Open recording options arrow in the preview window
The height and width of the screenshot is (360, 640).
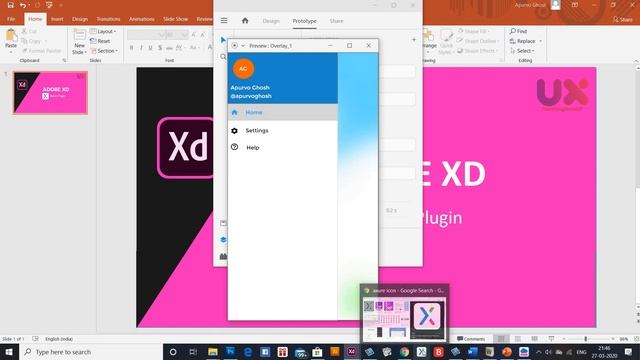243,46
